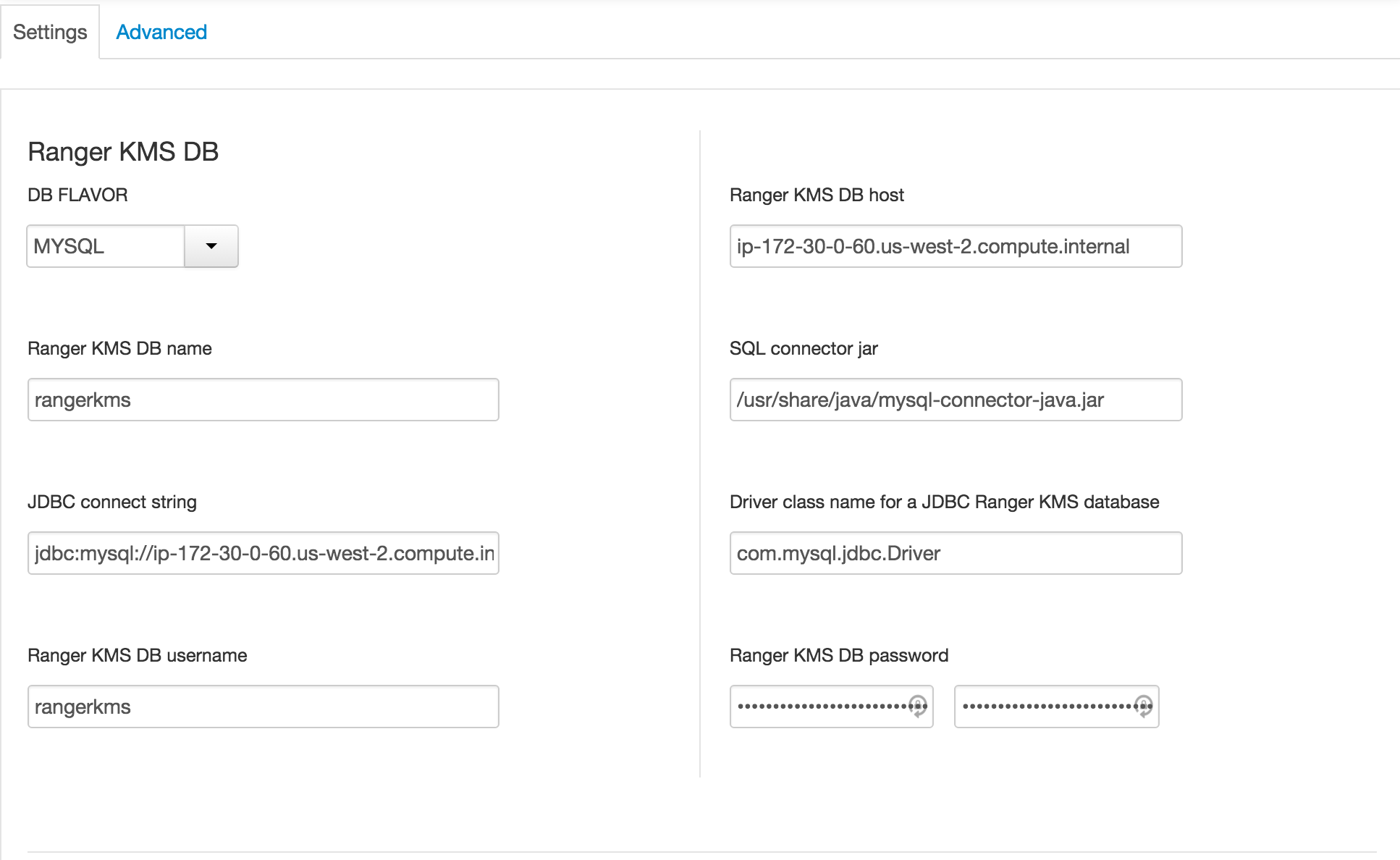Click the undo icon in first password field
Image resolution: width=1400 pixels, height=860 pixels.
[x=918, y=706]
